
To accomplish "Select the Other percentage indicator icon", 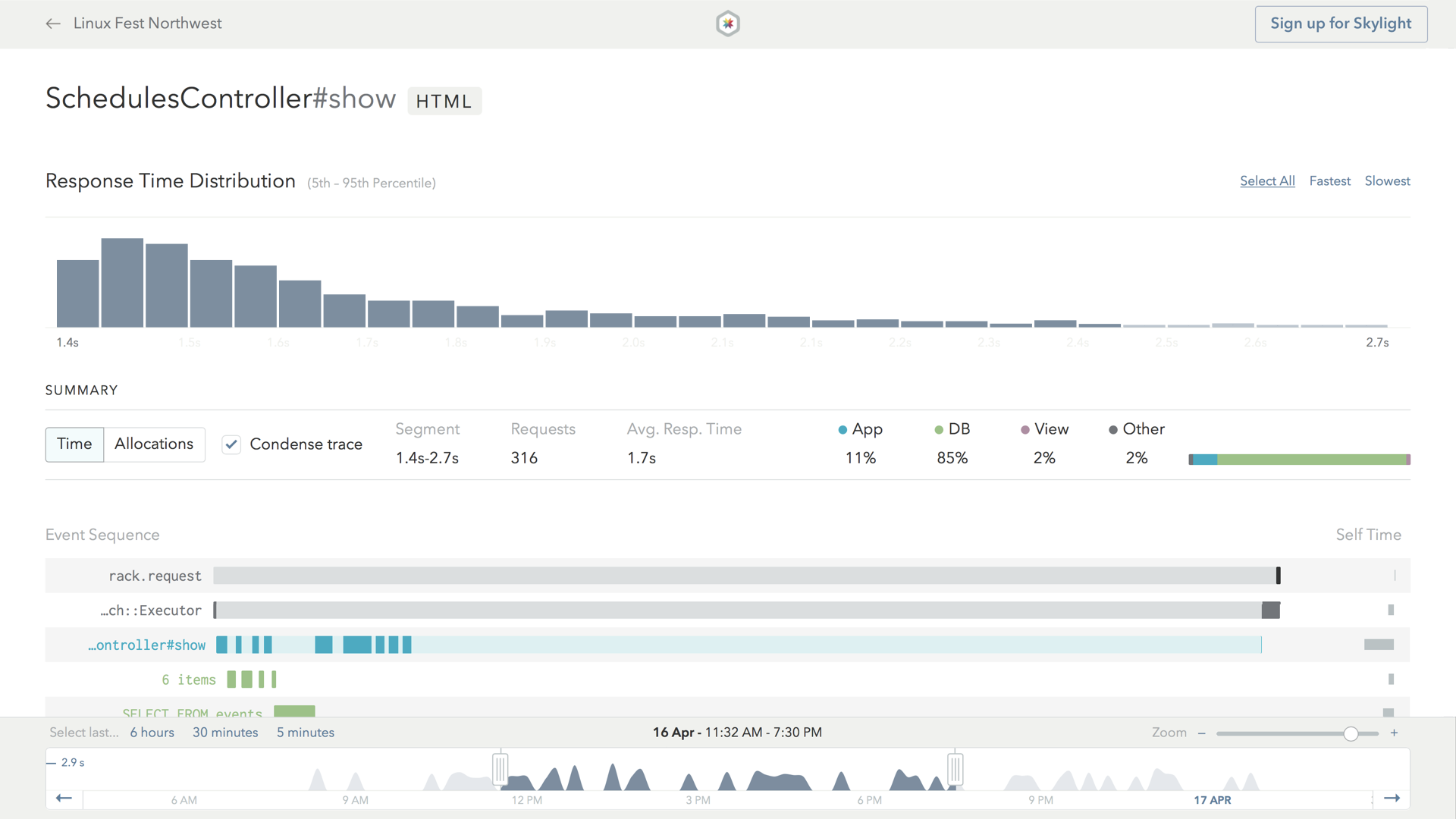I will 1113,429.
